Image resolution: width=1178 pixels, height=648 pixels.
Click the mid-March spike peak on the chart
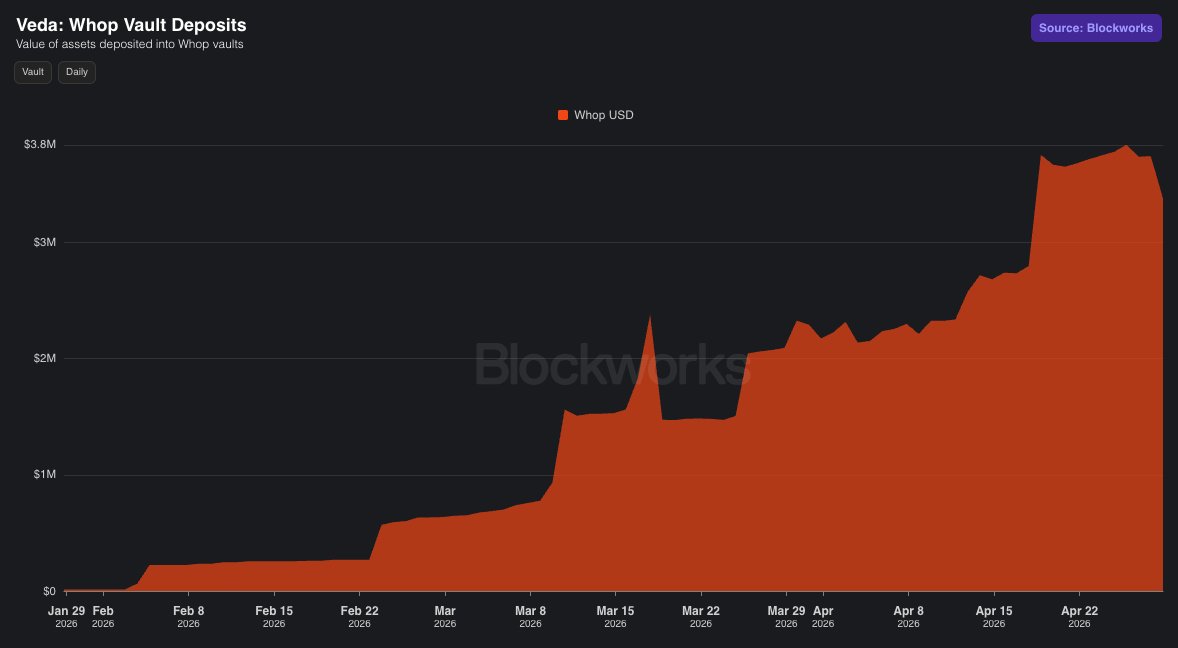(x=650, y=316)
